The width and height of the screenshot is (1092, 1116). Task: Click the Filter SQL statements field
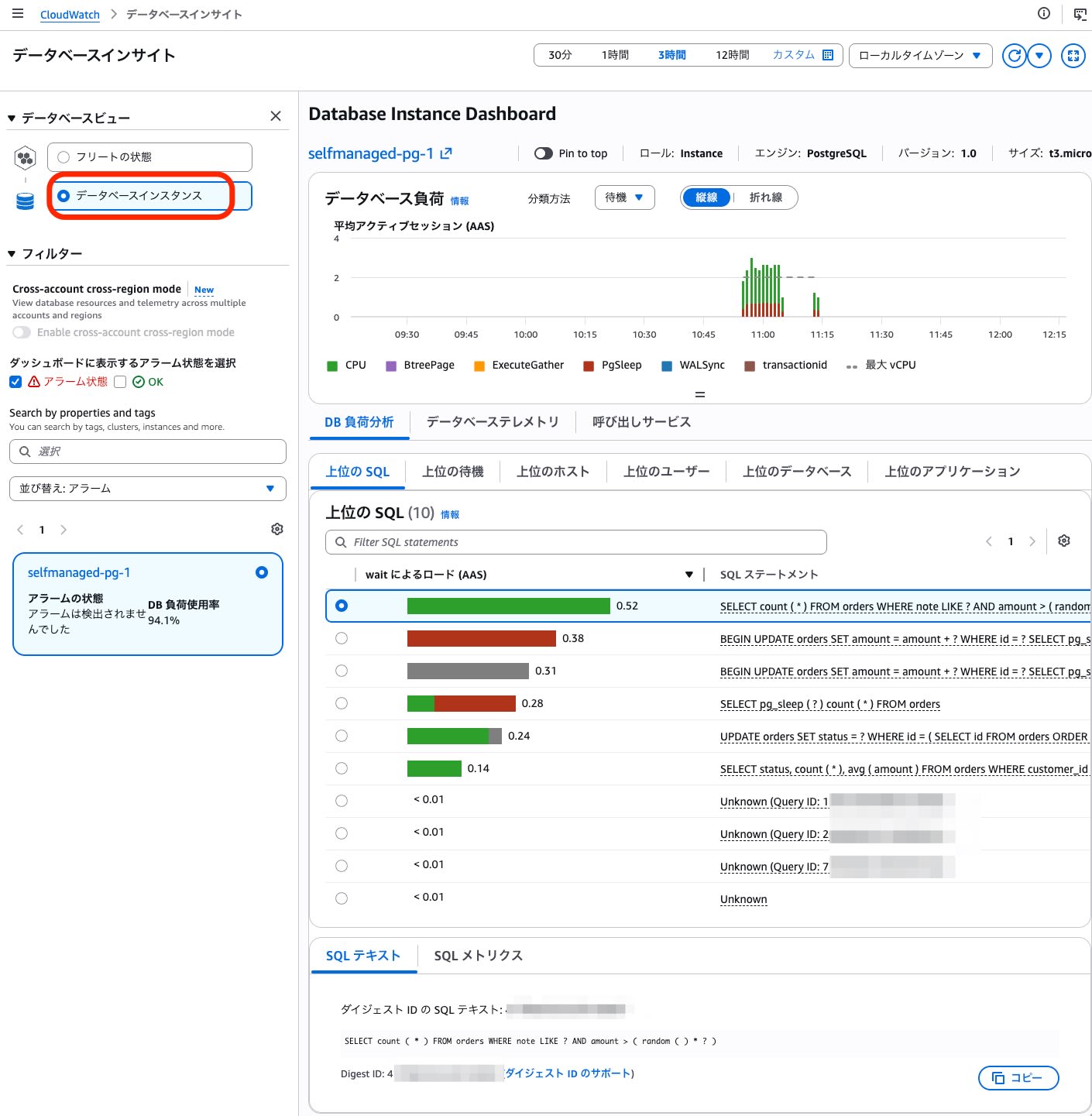point(576,542)
